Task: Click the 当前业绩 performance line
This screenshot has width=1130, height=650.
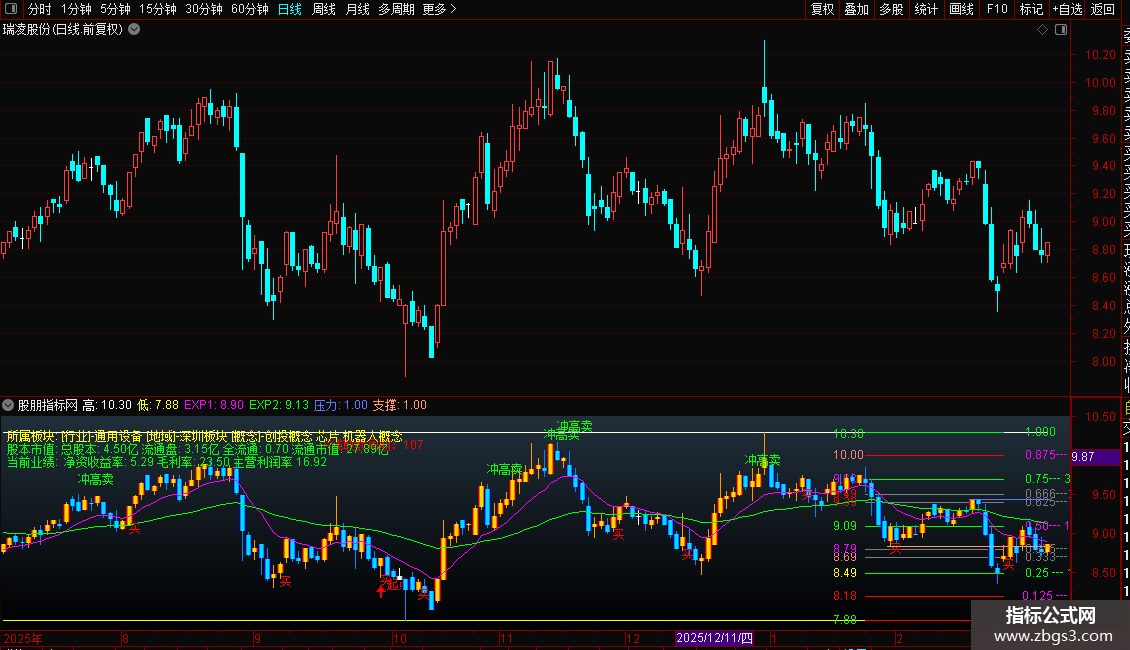Action: click(166, 462)
